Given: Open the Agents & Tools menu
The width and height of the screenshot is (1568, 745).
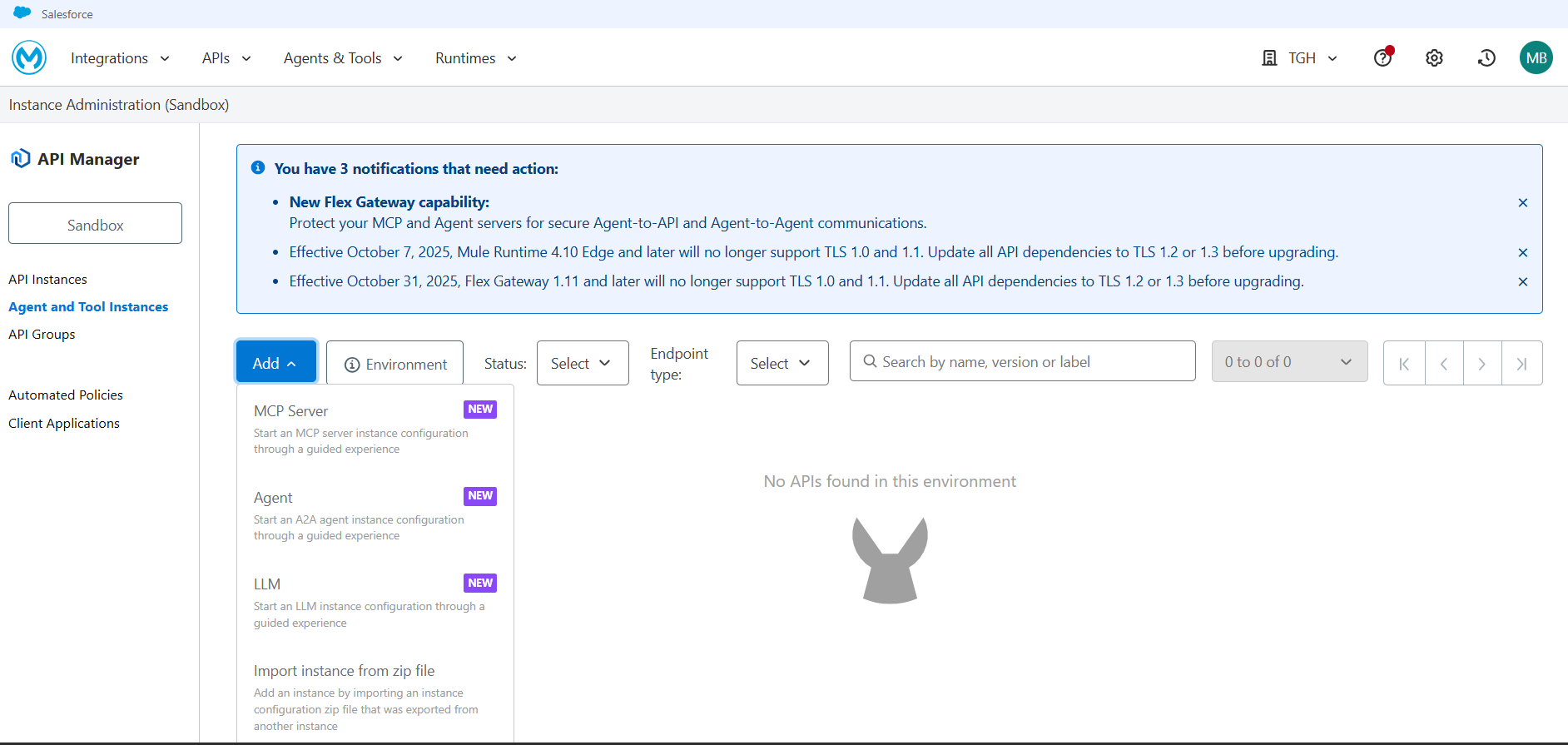Looking at the screenshot, I should pyautogui.click(x=342, y=57).
